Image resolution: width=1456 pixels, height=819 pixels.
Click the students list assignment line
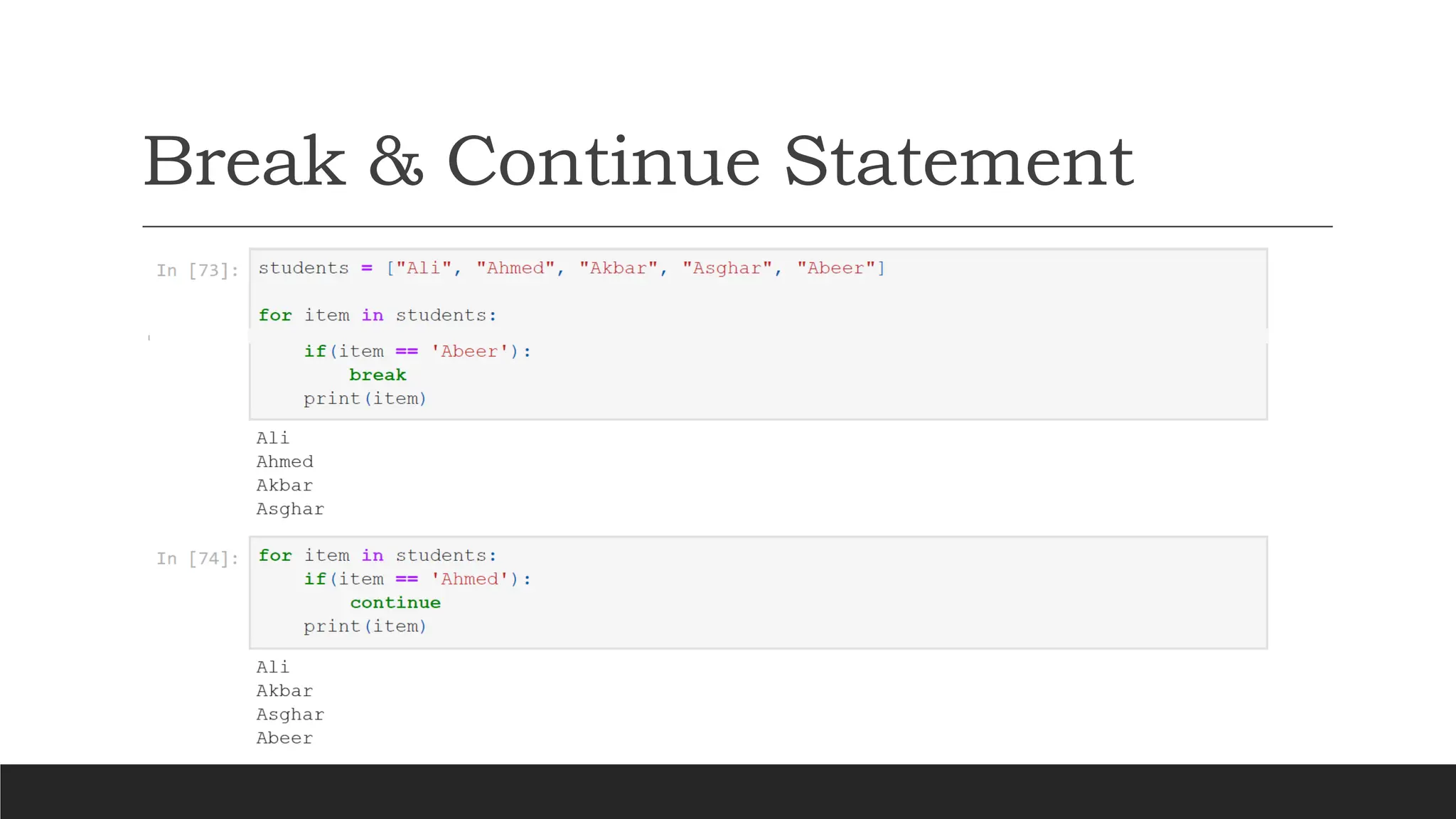[572, 268]
